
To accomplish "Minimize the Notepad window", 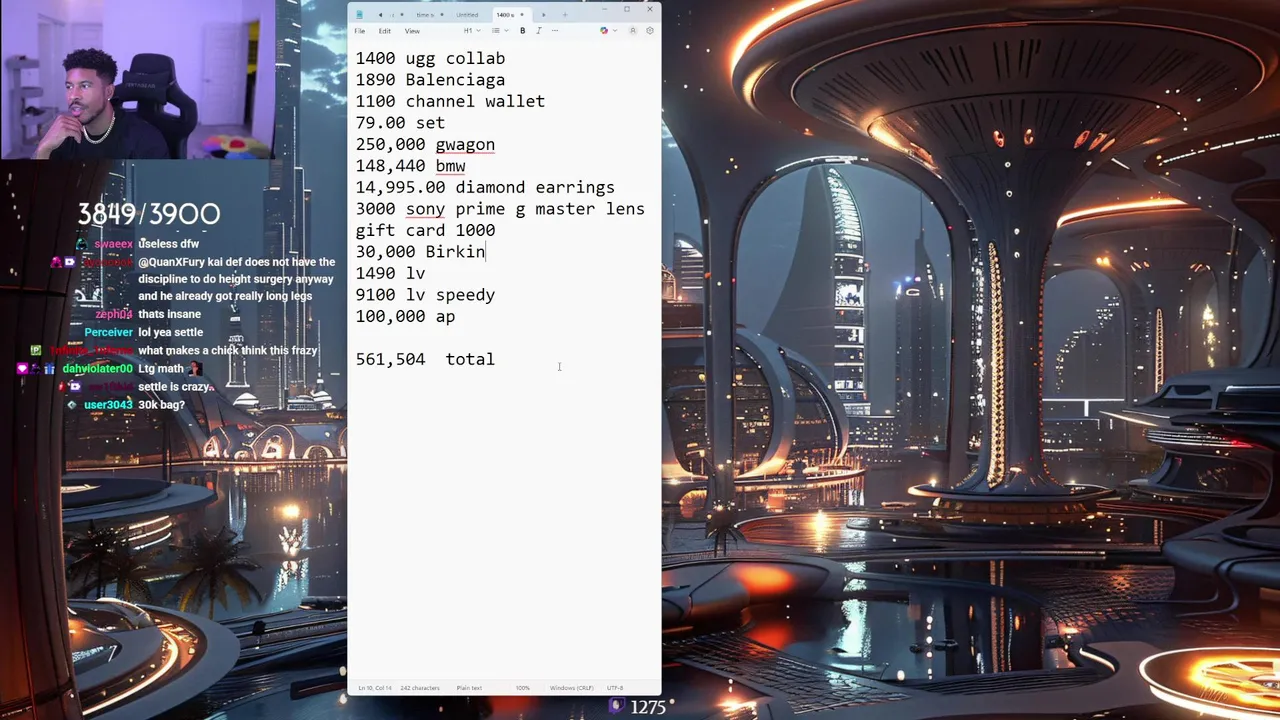I will pyautogui.click(x=604, y=9).
